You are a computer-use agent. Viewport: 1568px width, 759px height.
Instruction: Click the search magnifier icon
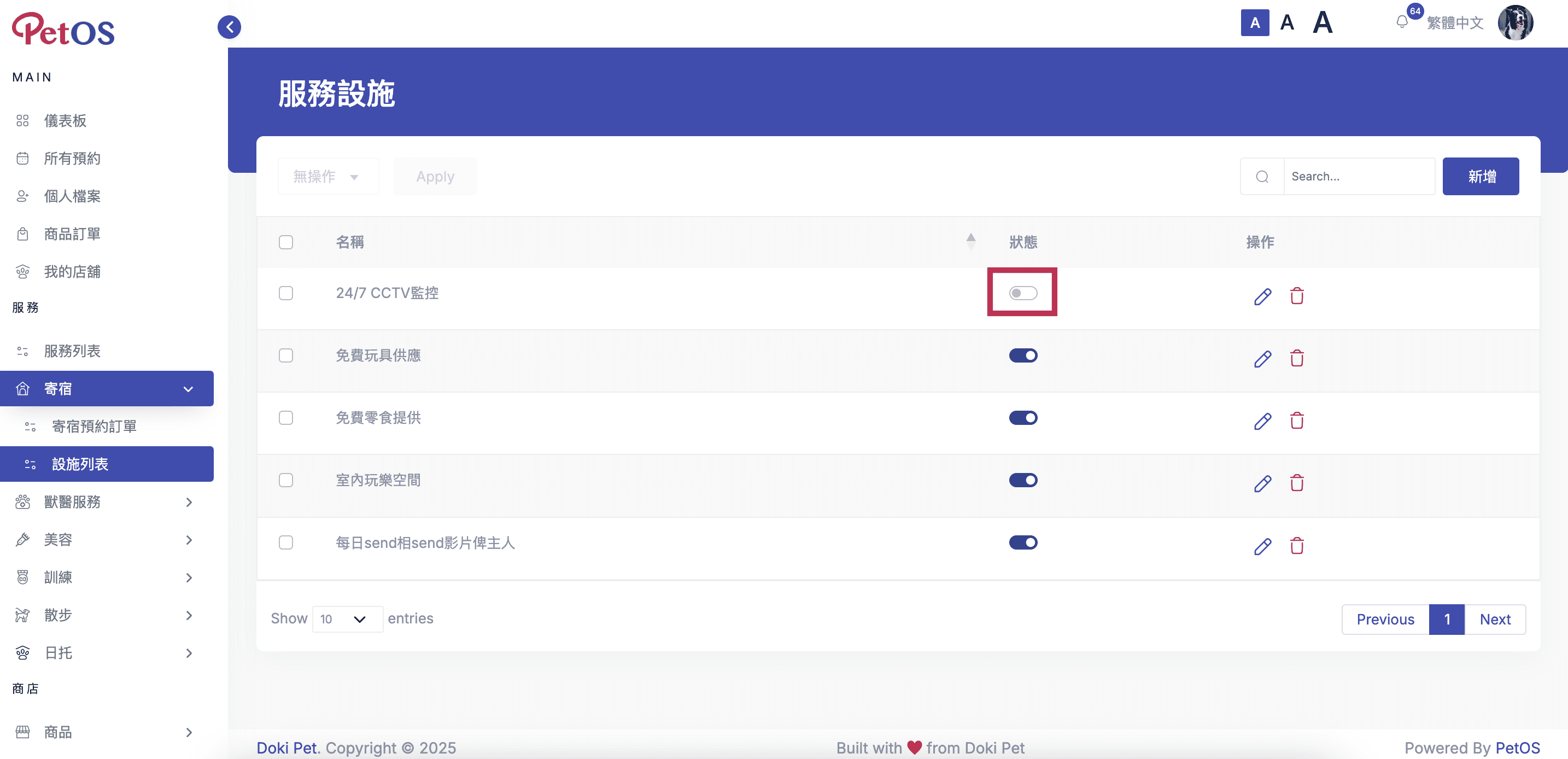[x=1262, y=177]
